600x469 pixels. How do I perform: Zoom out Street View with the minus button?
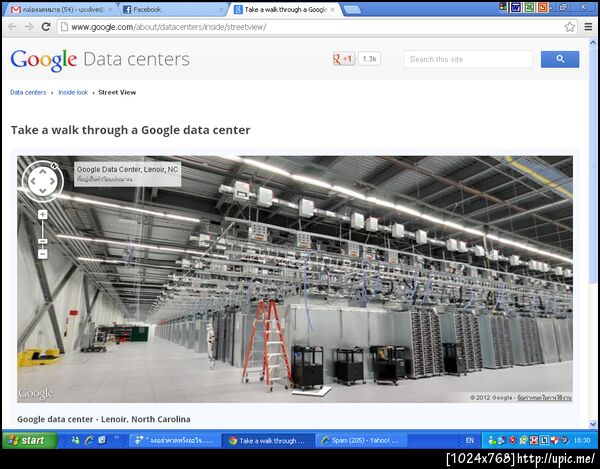click(x=42, y=254)
